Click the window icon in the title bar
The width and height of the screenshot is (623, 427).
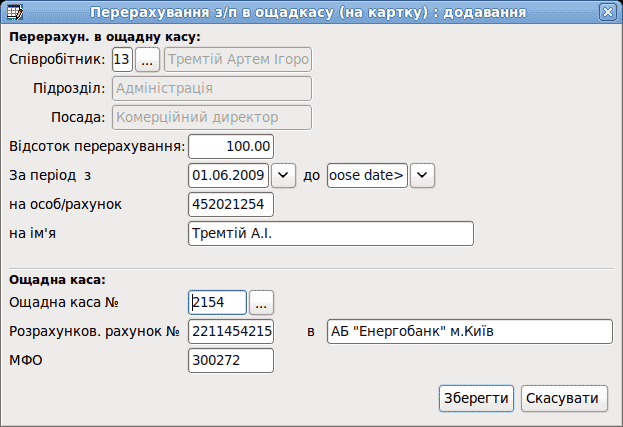[15, 12]
